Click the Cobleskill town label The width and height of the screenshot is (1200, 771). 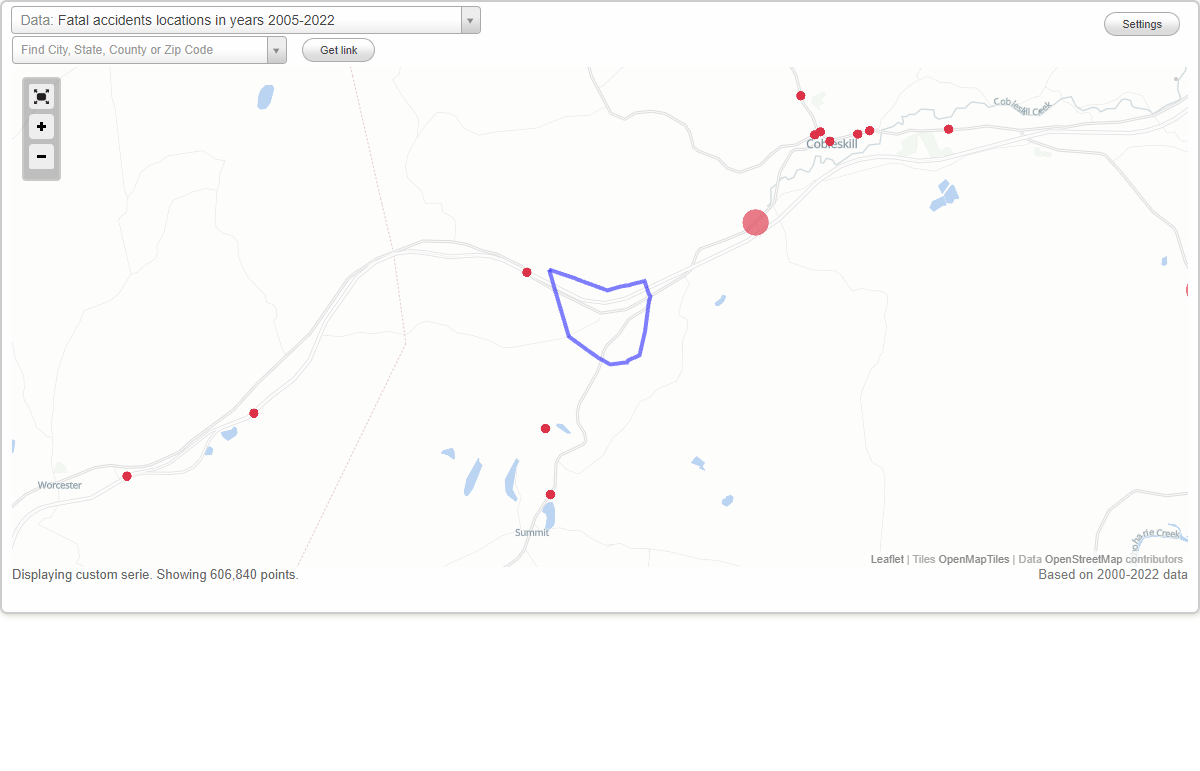click(x=832, y=143)
